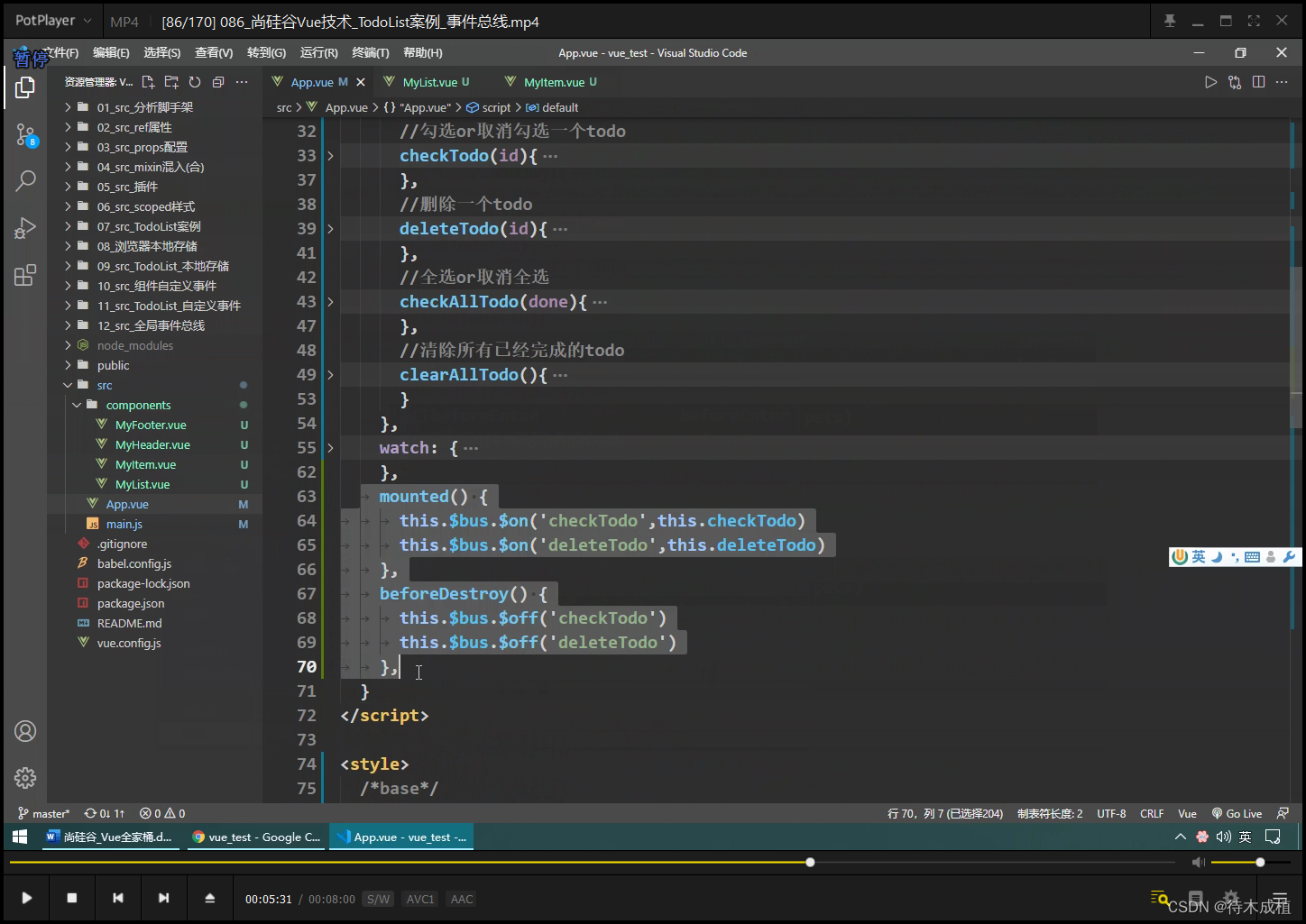Open the PotPlayer main menu dropdown
Image resolution: width=1306 pixels, height=924 pixels.
click(x=53, y=21)
